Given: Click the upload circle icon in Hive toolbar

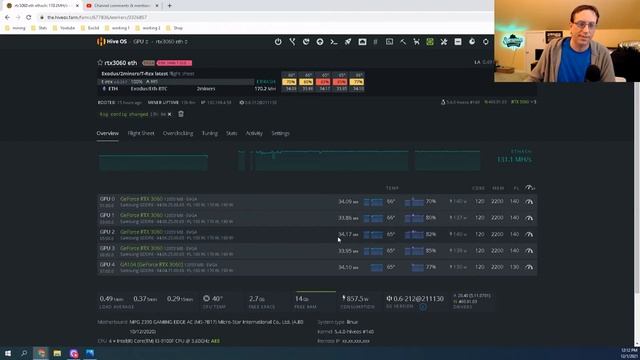Looking at the screenshot, I should (320, 42).
